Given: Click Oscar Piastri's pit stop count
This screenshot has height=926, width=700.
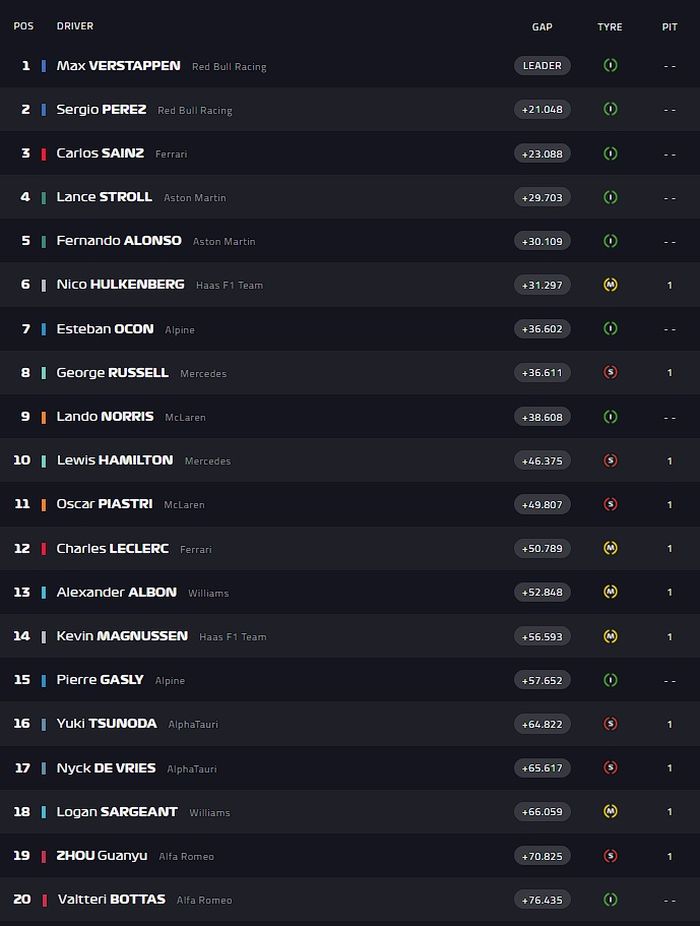Looking at the screenshot, I should [669, 505].
